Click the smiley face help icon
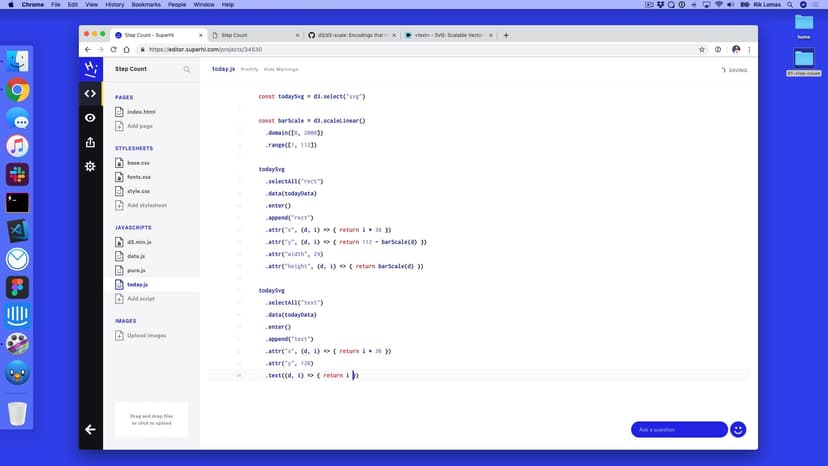The width and height of the screenshot is (828, 466). pyautogui.click(x=739, y=429)
